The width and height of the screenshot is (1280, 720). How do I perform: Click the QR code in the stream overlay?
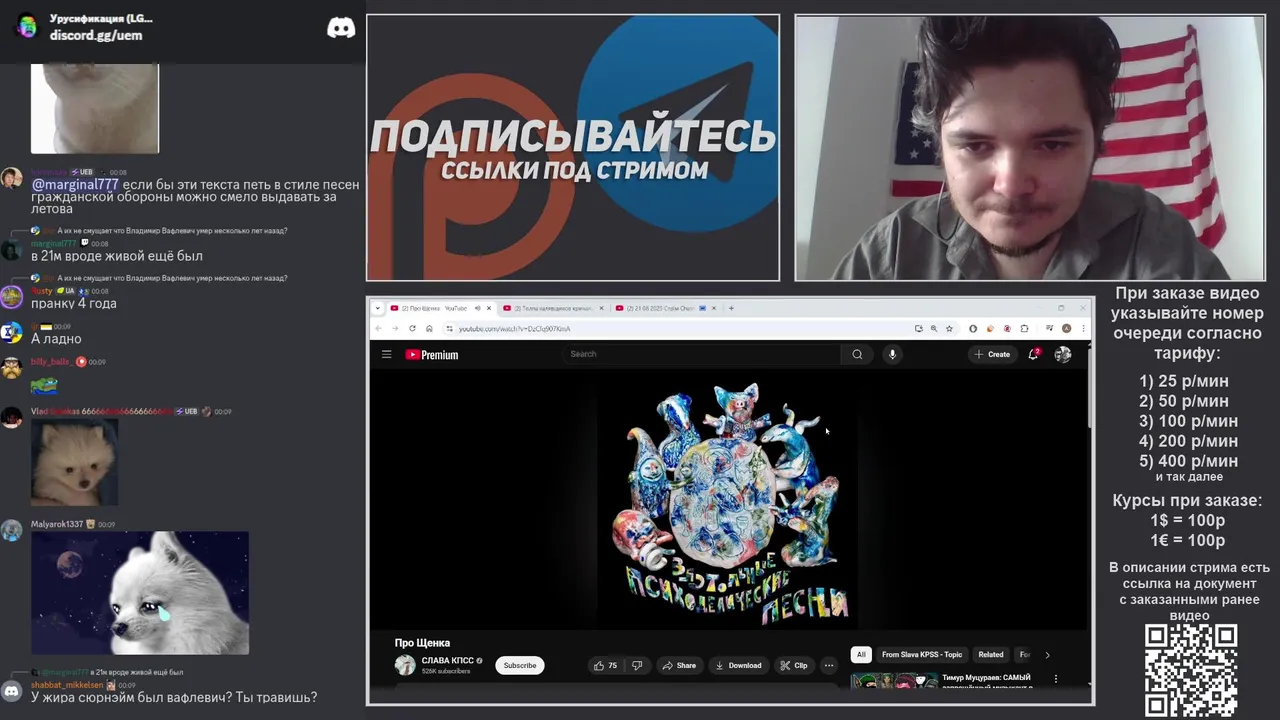(1191, 671)
